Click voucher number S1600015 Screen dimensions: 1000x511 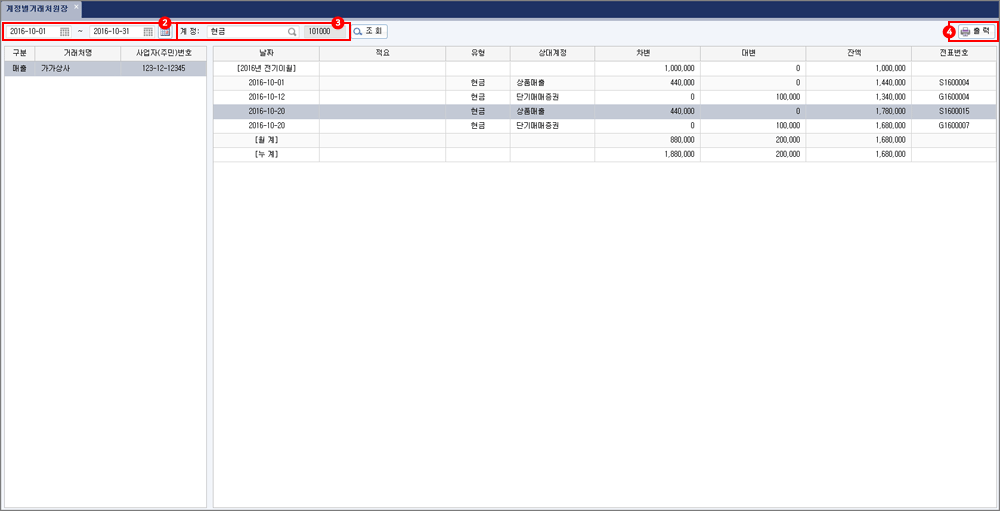tap(953, 112)
